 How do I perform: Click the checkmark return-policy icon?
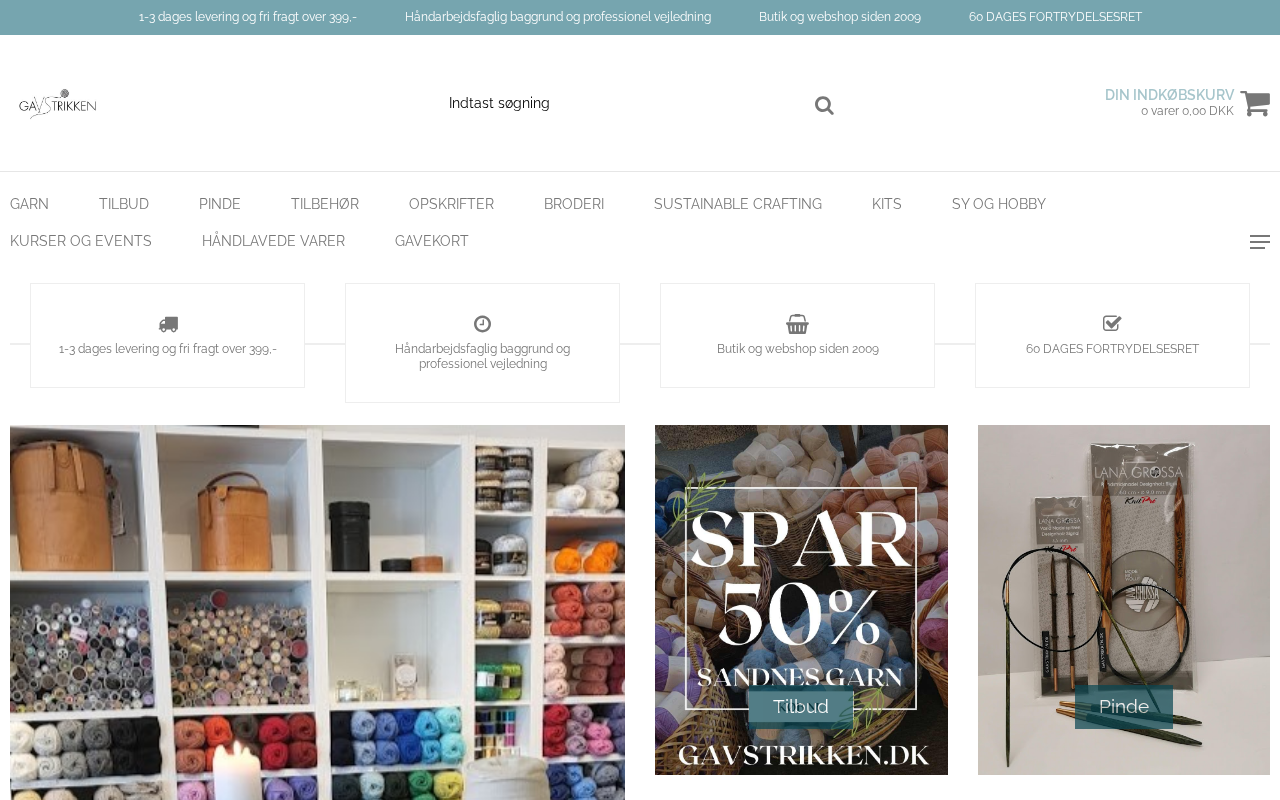pyautogui.click(x=1112, y=323)
